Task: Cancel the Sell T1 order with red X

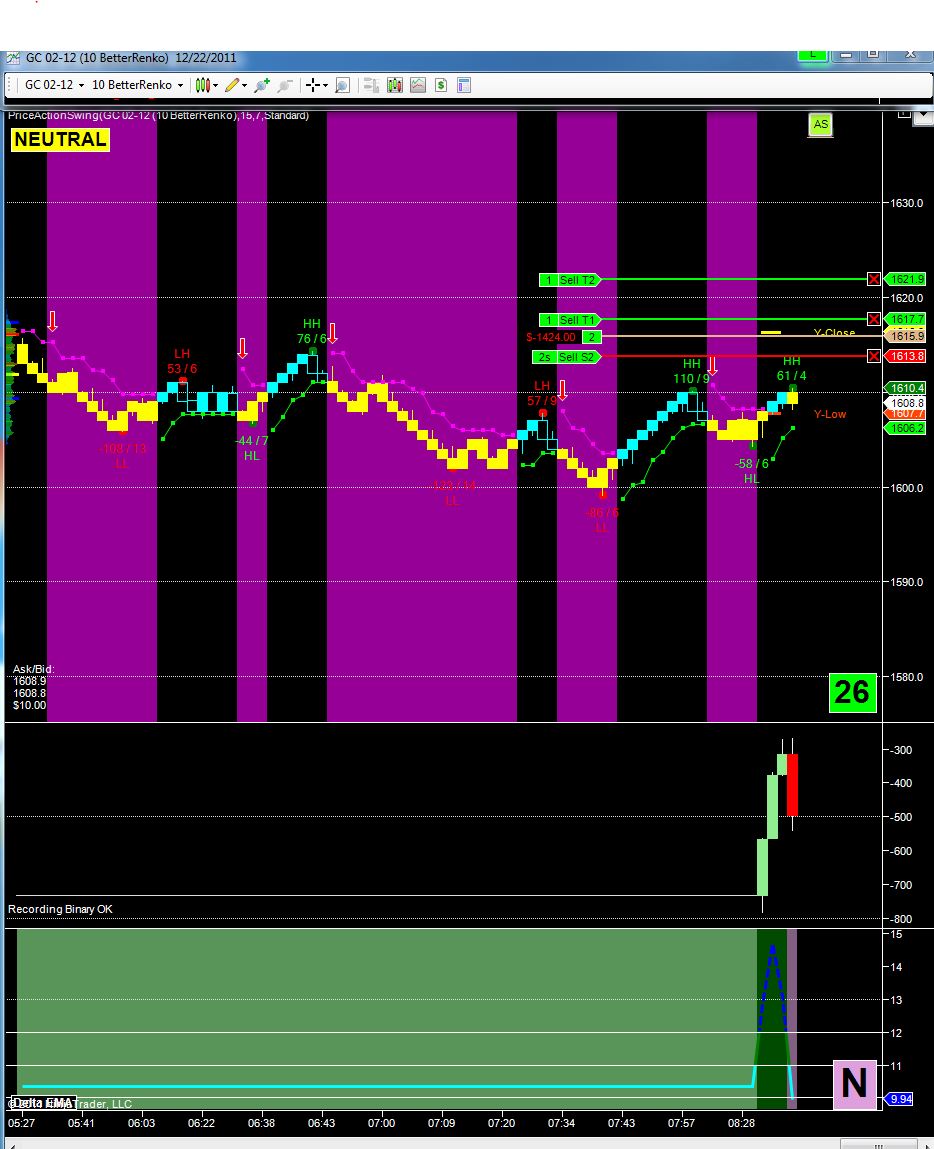Action: 873,319
